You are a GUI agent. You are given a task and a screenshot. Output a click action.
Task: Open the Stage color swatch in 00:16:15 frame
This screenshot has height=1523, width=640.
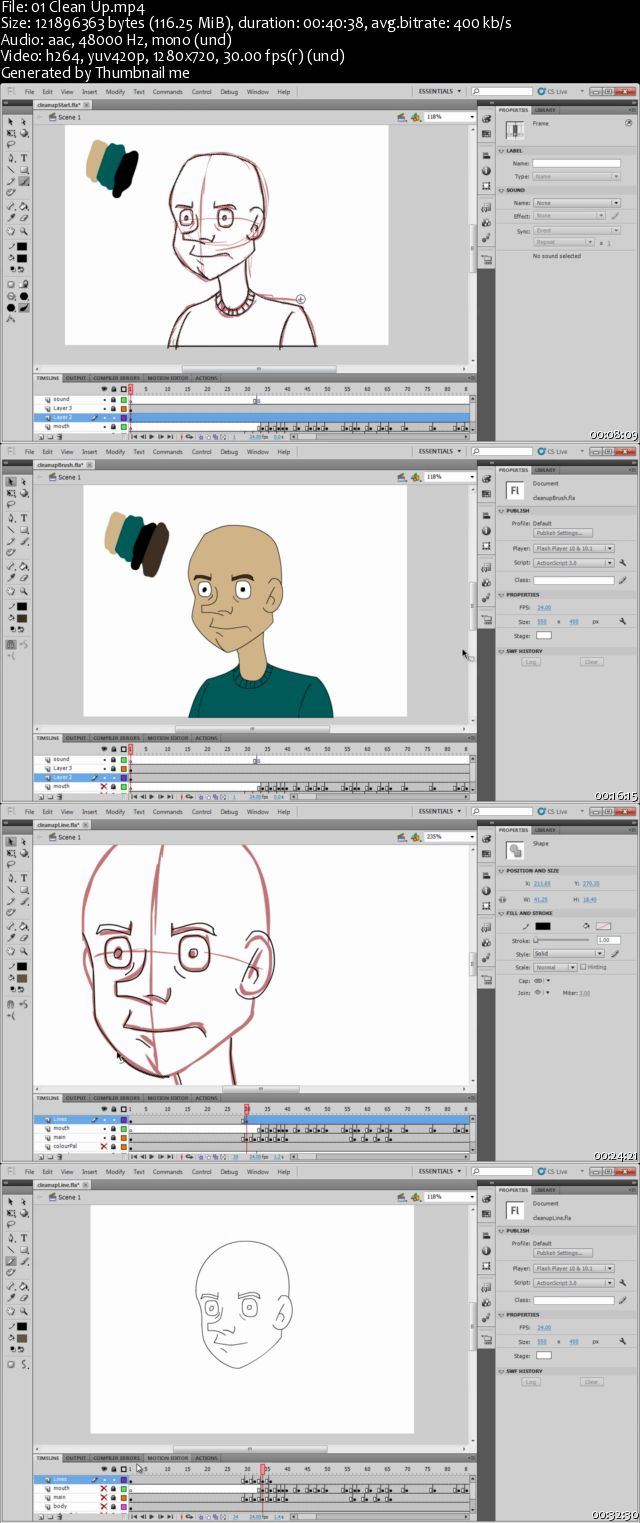(x=544, y=635)
